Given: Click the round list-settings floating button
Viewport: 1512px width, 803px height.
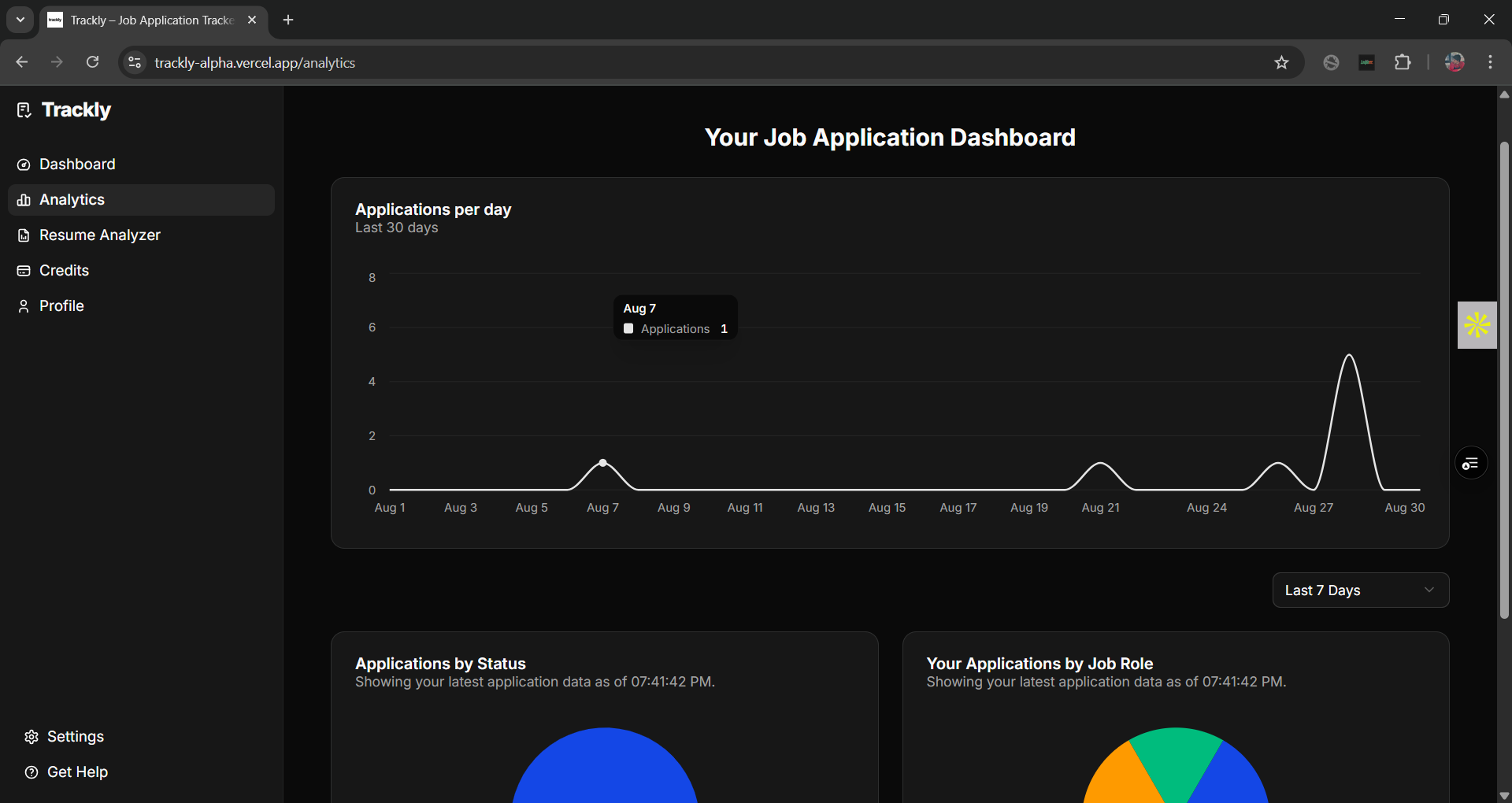Looking at the screenshot, I should pyautogui.click(x=1471, y=464).
